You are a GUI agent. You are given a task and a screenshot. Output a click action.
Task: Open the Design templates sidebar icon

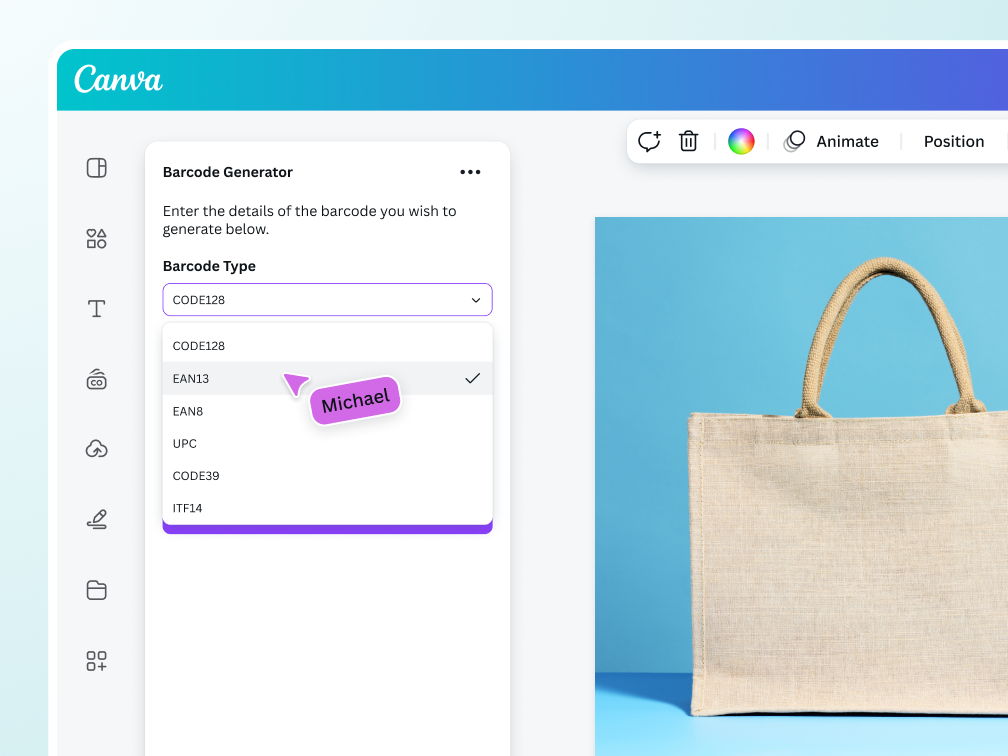coord(96,168)
